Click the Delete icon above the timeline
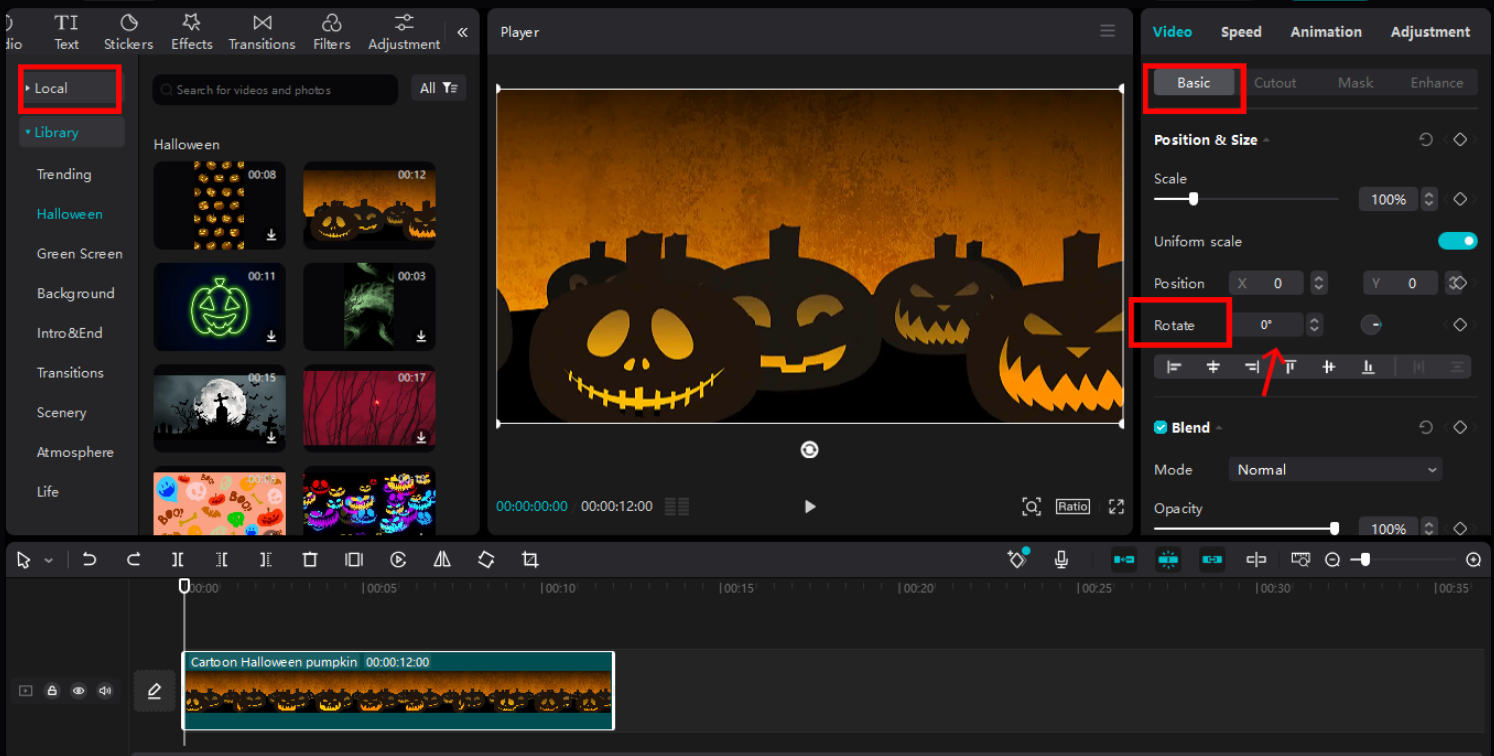The height and width of the screenshot is (756, 1494). pyautogui.click(x=310, y=559)
